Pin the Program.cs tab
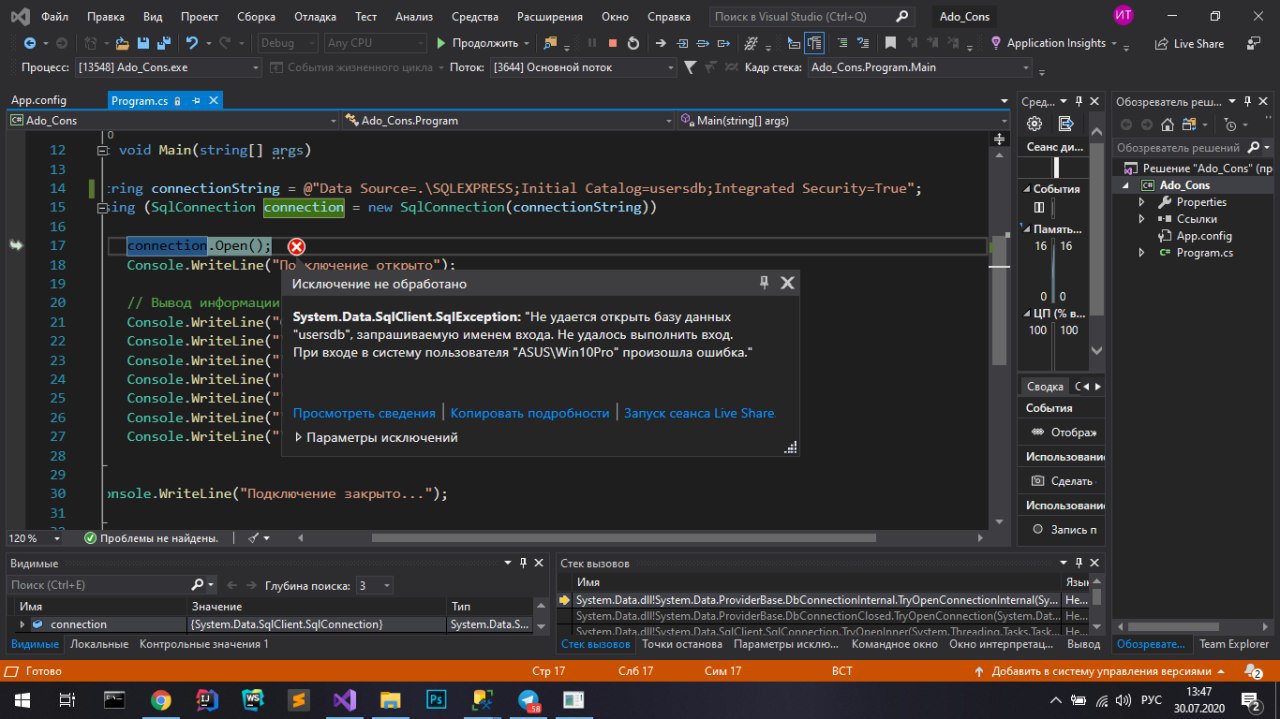 point(197,101)
